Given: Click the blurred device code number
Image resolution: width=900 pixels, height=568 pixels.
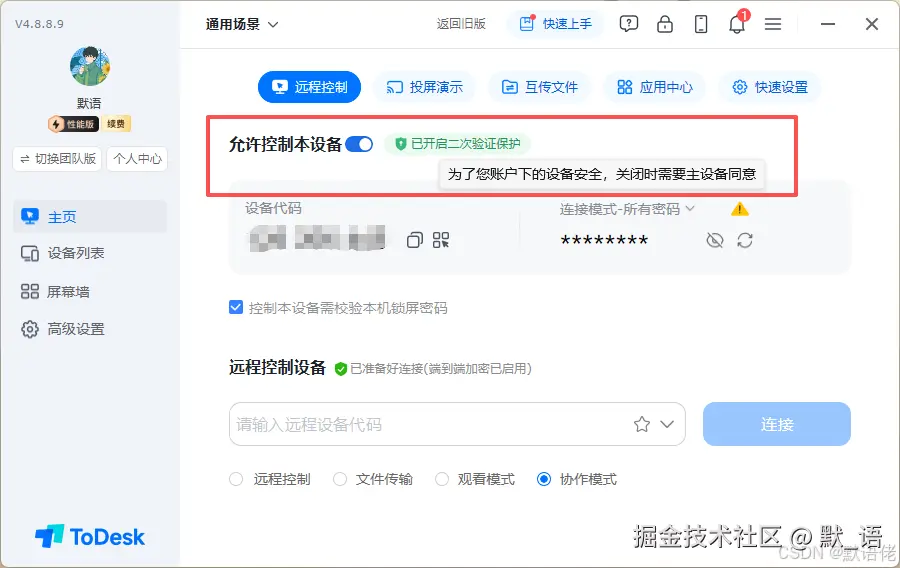Looking at the screenshot, I should click(x=317, y=238).
